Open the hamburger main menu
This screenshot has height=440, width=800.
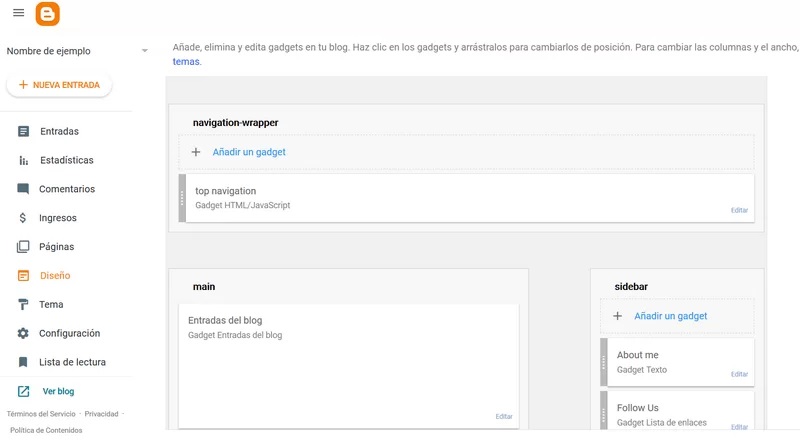18,13
